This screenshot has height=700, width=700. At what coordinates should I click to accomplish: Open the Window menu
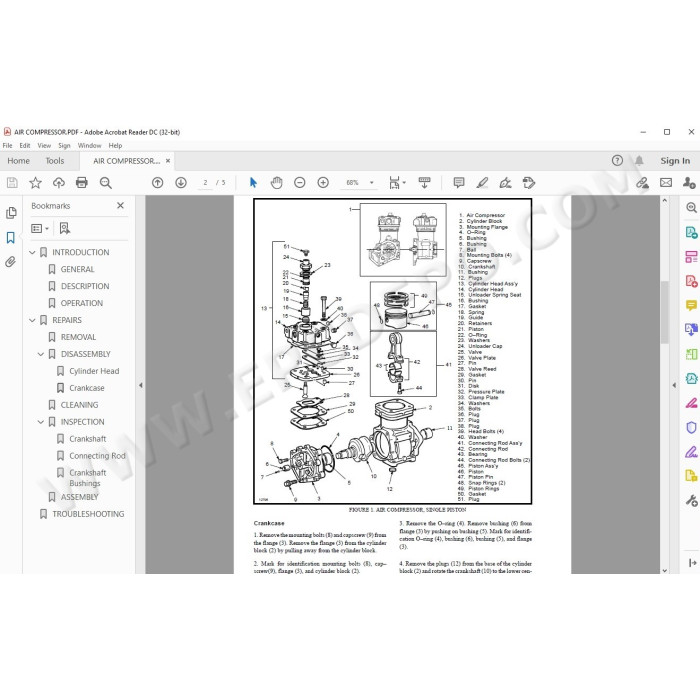[x=89, y=146]
